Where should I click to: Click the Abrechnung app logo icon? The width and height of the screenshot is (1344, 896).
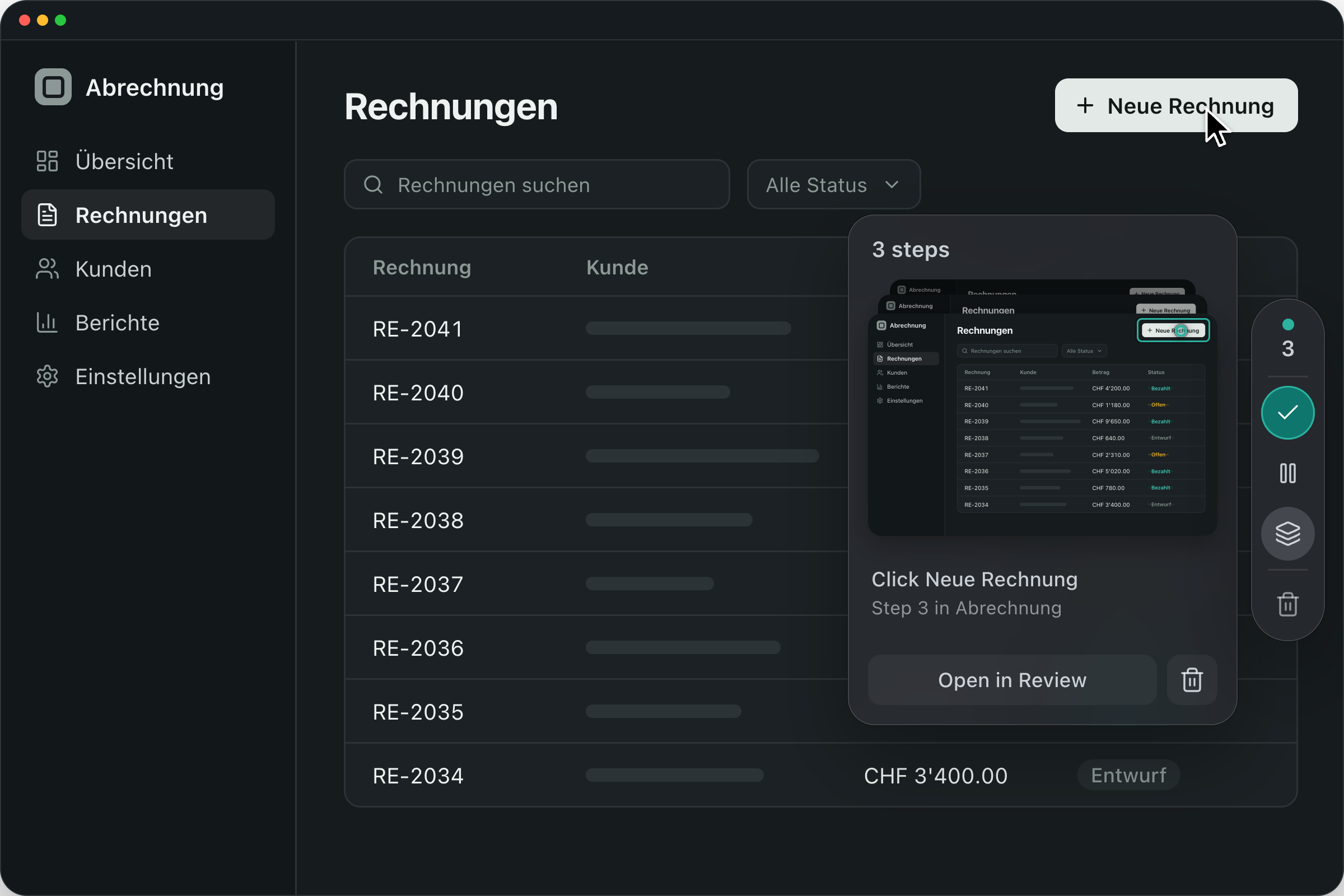[53, 87]
